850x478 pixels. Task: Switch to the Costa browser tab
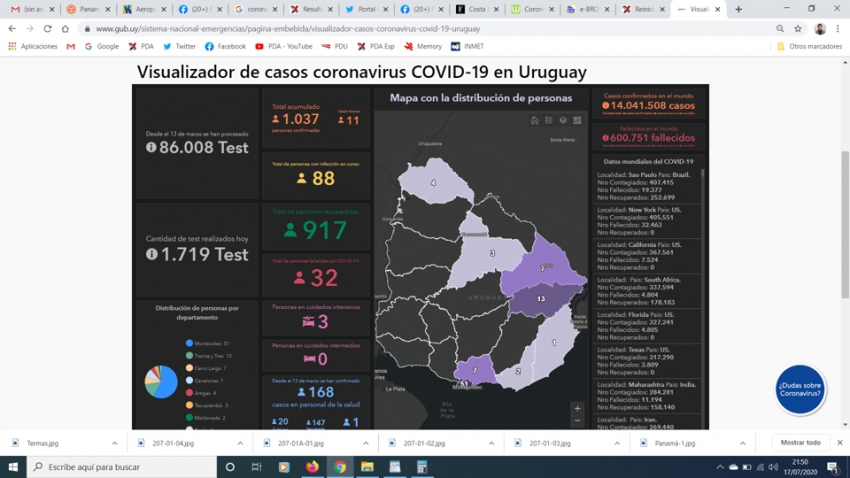(x=476, y=9)
